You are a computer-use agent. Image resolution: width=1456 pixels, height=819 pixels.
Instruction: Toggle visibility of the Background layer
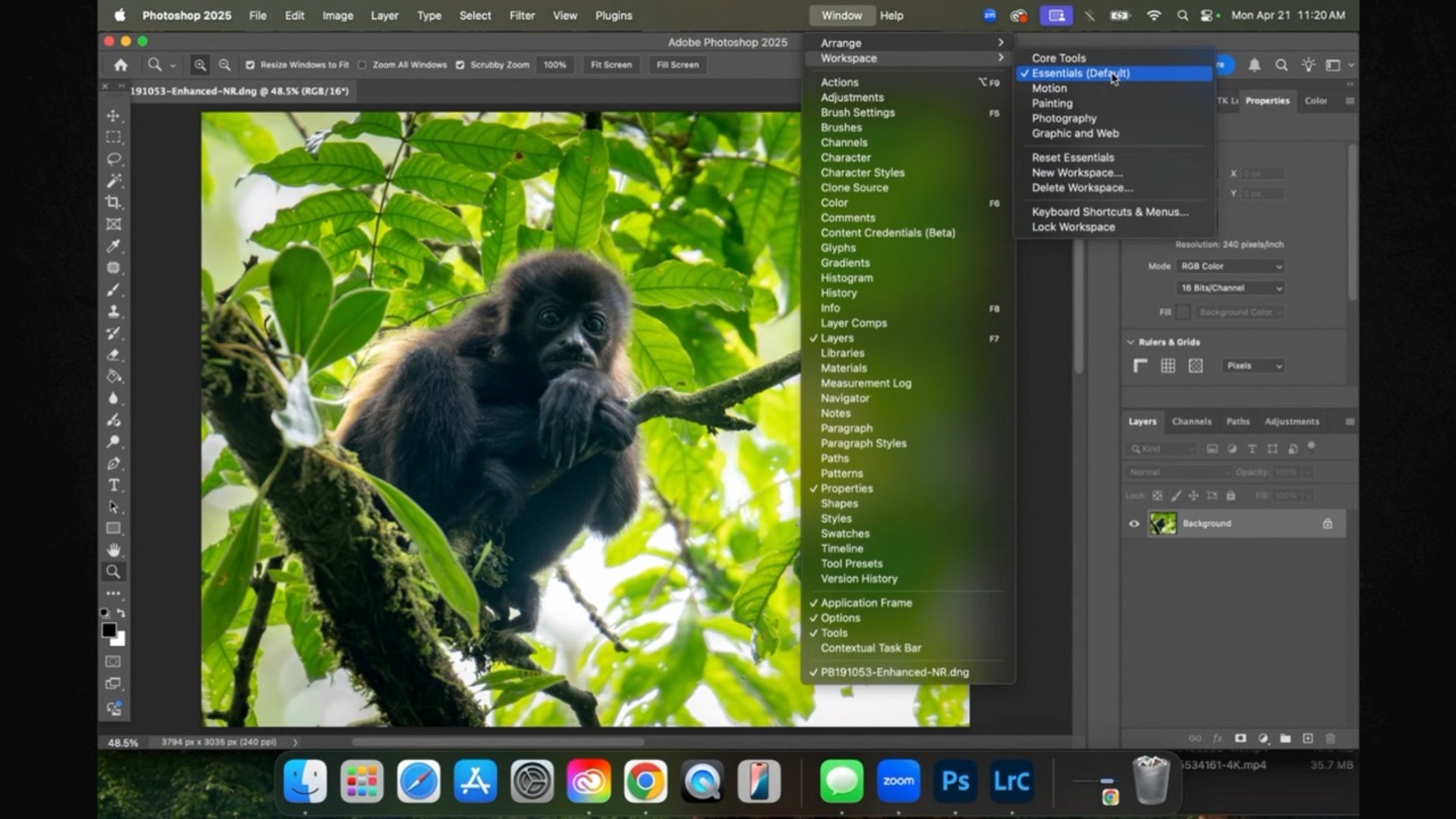click(x=1134, y=523)
